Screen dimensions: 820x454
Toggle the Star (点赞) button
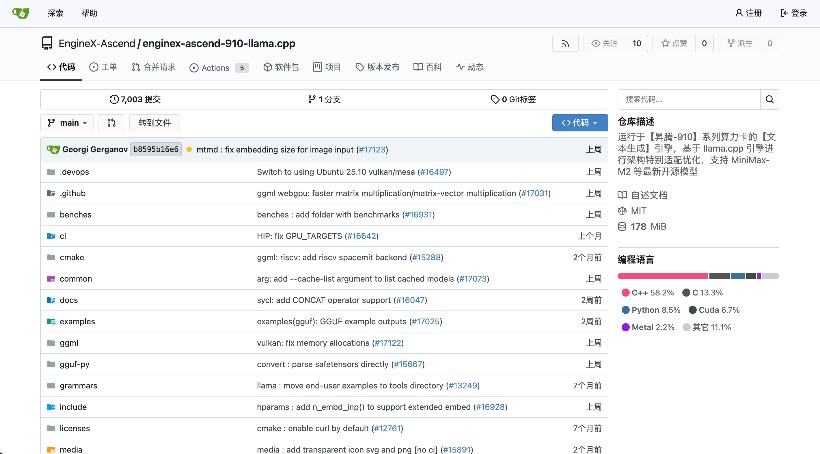coord(674,44)
